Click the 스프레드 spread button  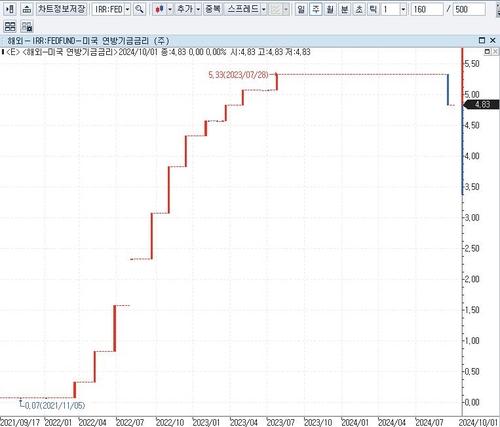242,9
